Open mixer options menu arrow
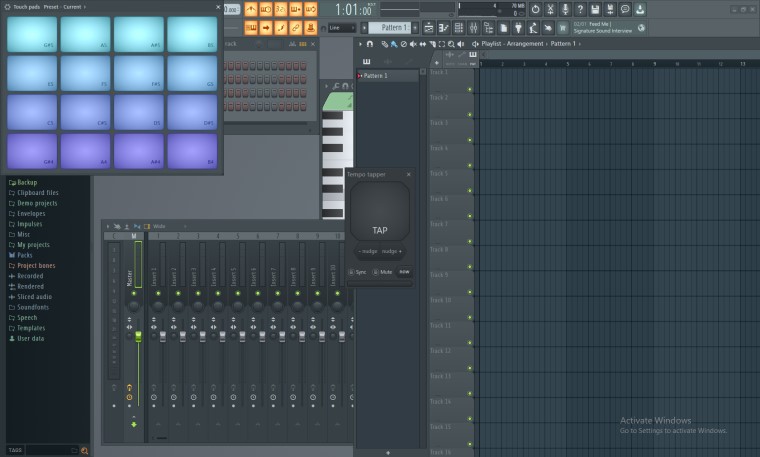The height and width of the screenshot is (457, 760). click(108, 226)
